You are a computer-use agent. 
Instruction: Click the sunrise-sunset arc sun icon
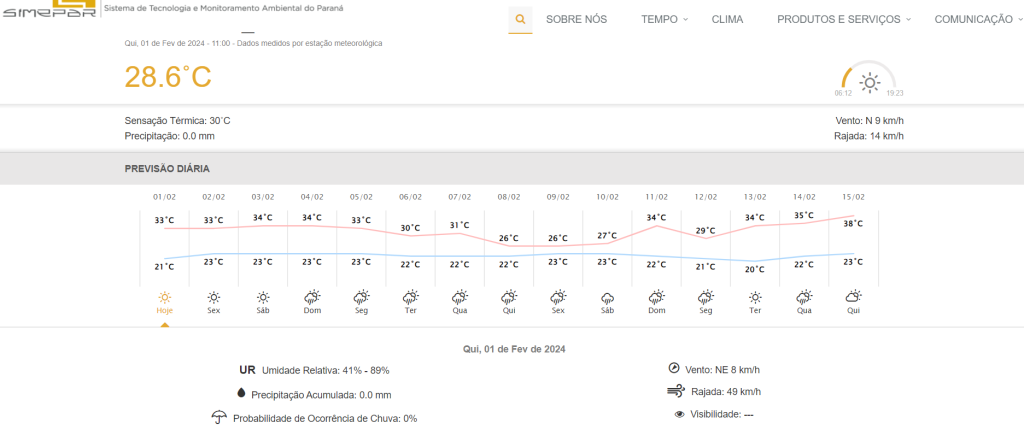point(870,82)
